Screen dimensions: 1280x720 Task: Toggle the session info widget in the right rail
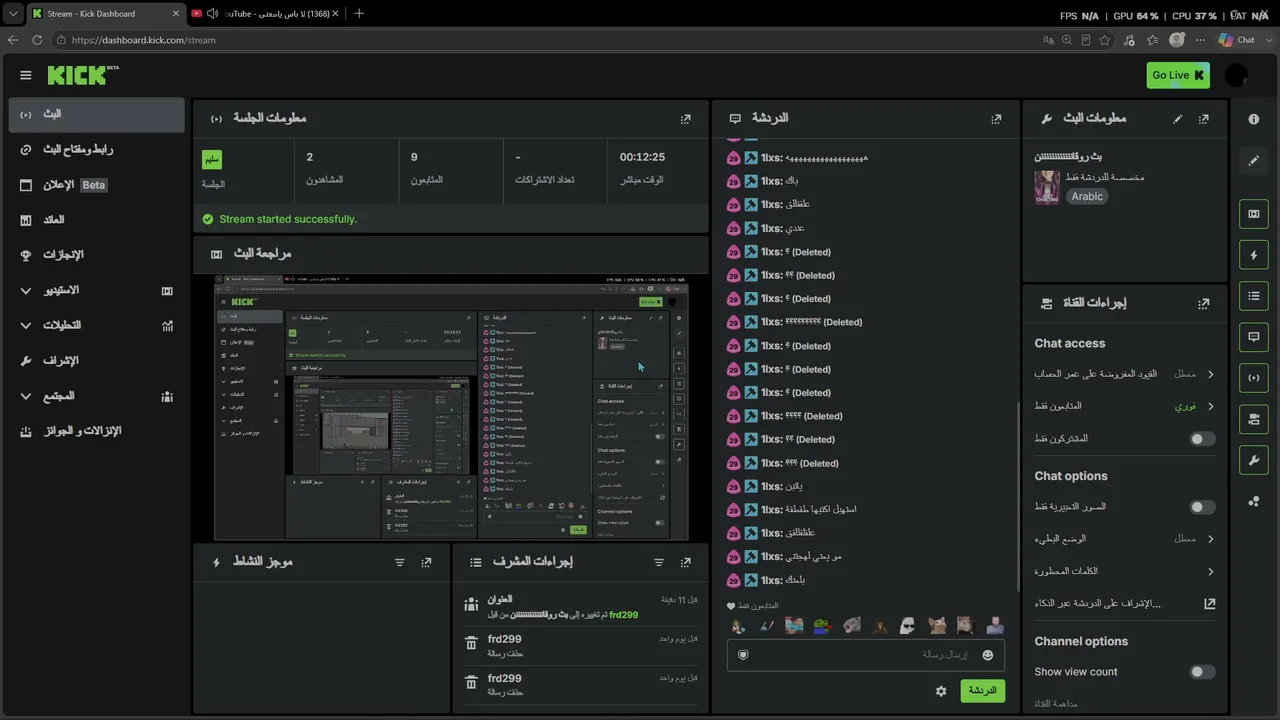1254,378
